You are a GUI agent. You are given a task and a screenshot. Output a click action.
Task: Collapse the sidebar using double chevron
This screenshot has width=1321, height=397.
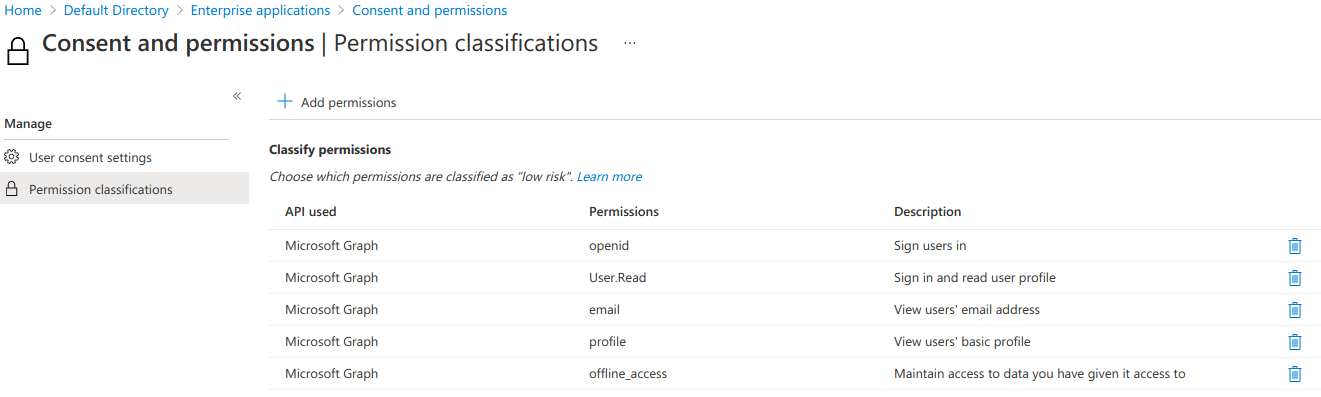point(237,96)
